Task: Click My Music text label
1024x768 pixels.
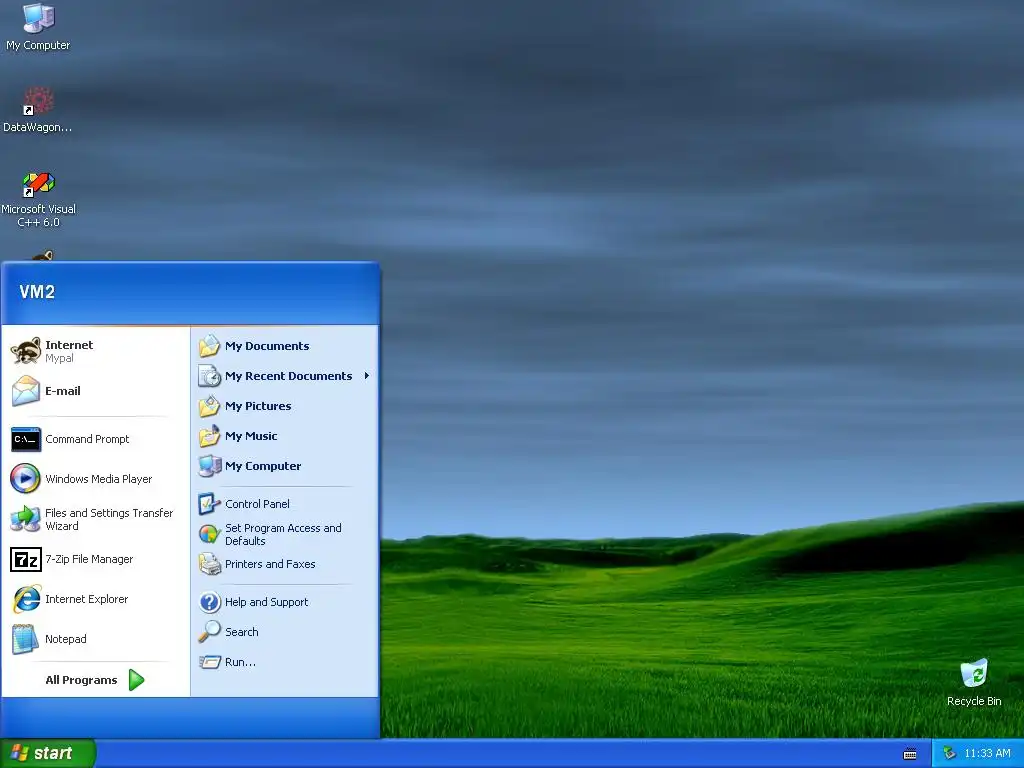Action: tap(251, 436)
